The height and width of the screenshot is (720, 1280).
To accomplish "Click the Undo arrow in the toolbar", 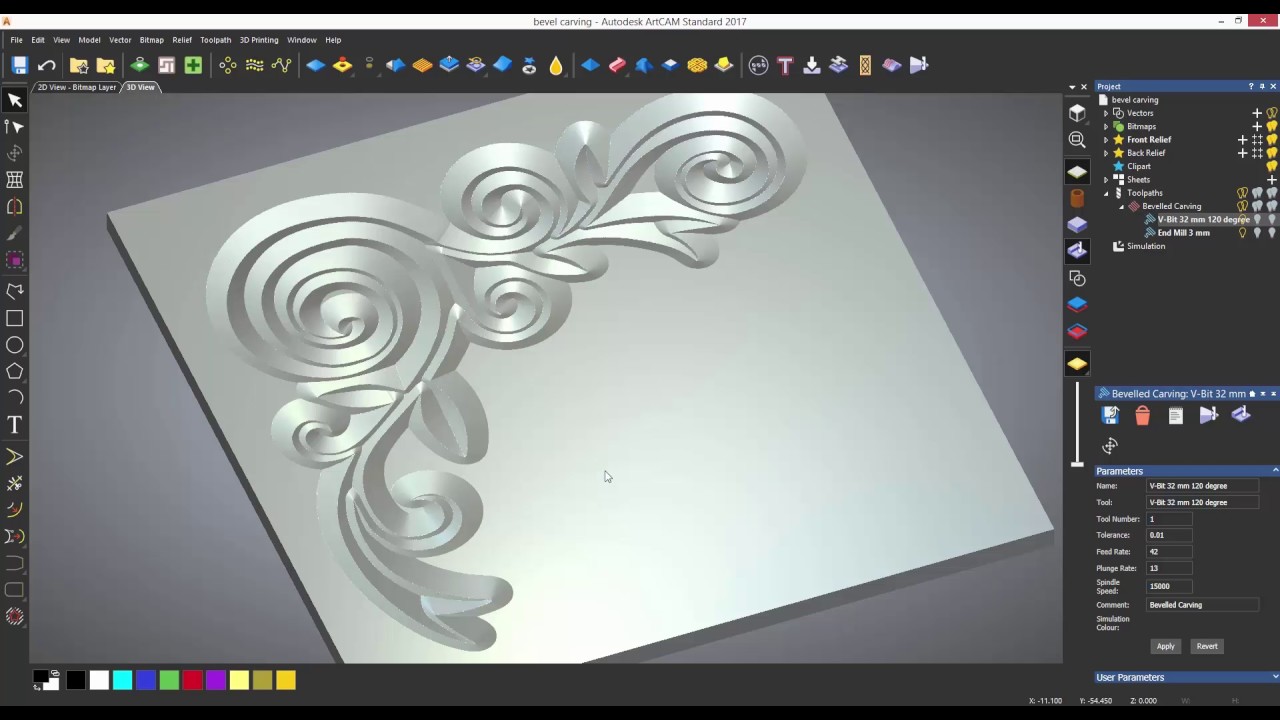I will click(x=46, y=65).
